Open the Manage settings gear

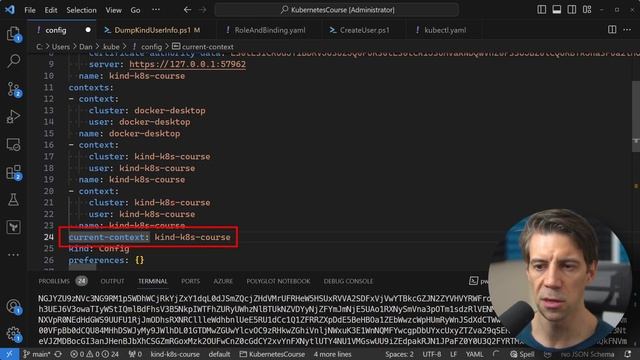click(x=13, y=334)
